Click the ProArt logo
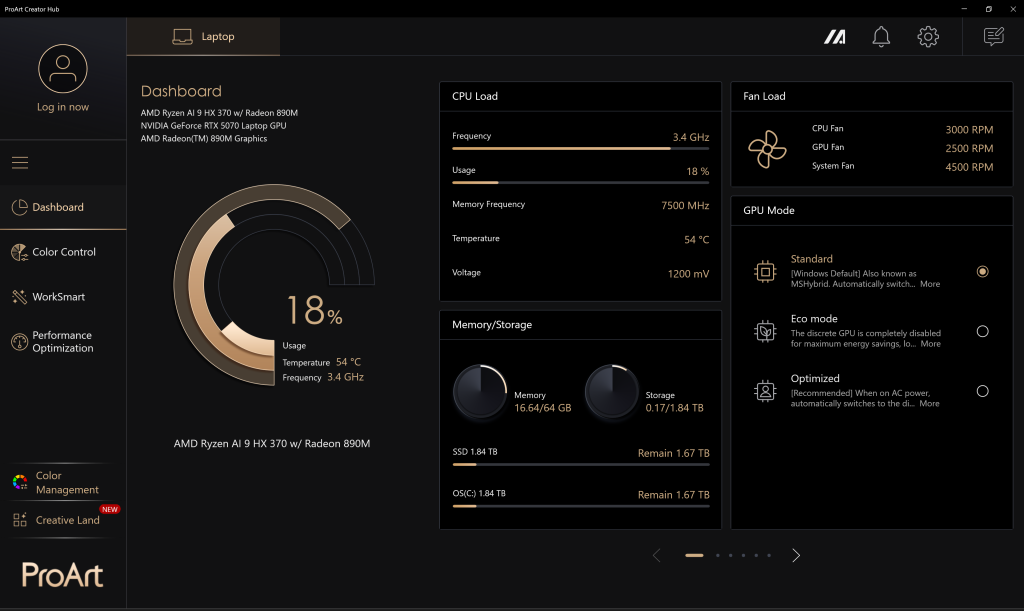 pyautogui.click(x=63, y=575)
